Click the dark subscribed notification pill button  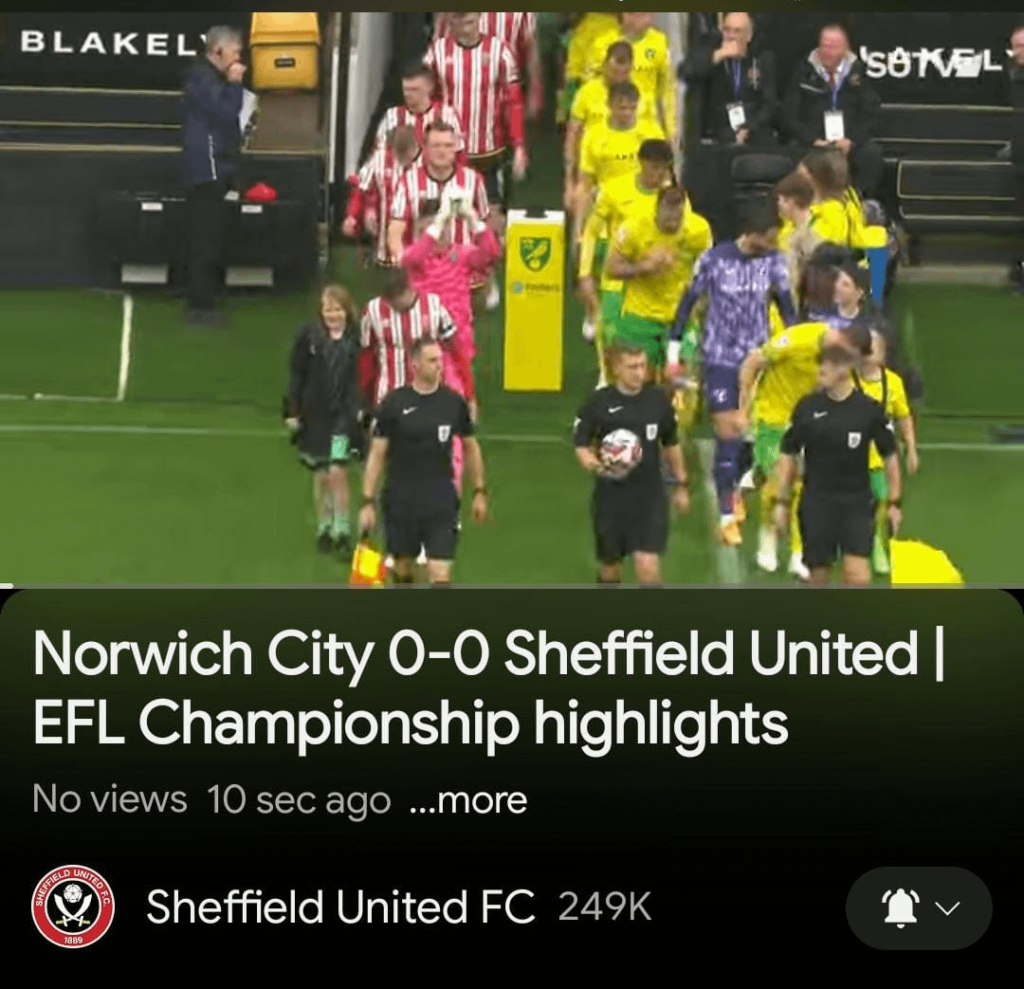pos(919,908)
